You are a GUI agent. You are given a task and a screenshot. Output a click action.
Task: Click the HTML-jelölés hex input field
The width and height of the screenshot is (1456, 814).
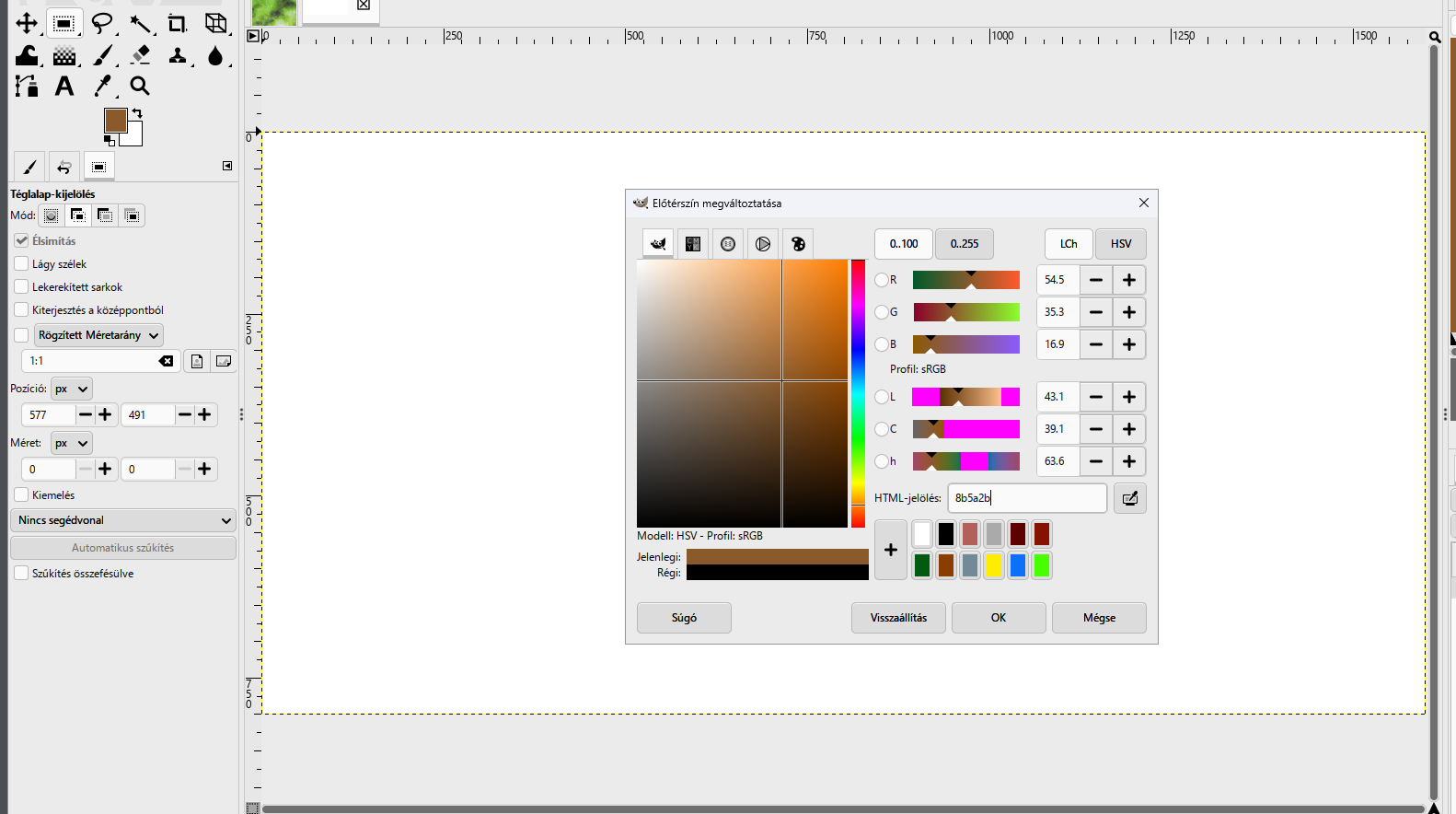pos(1027,498)
